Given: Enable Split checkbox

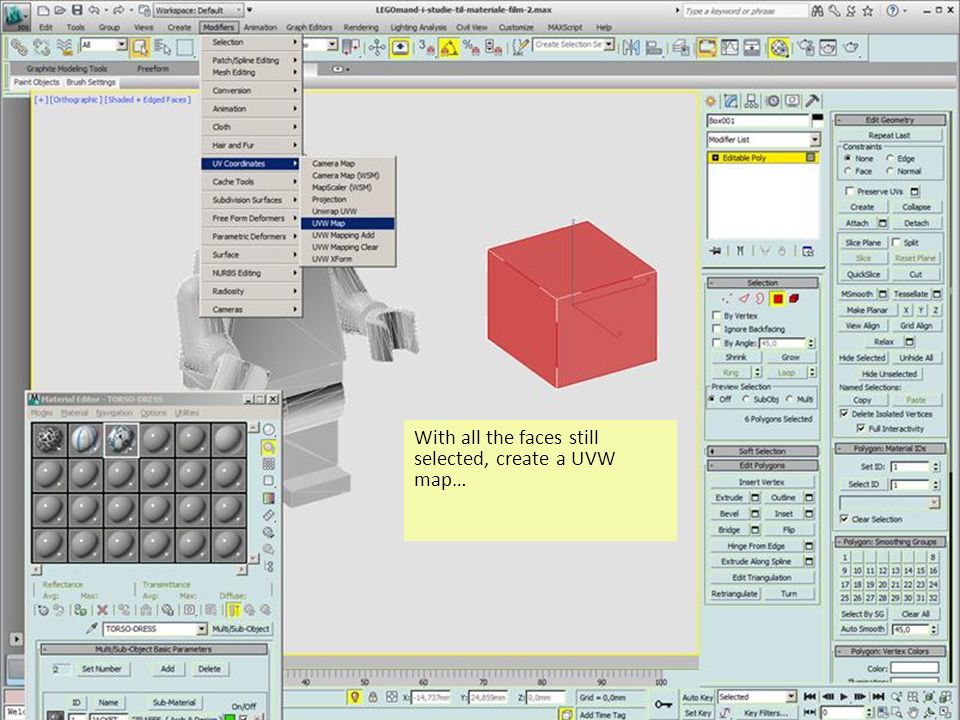Looking at the screenshot, I should click(x=896, y=242).
